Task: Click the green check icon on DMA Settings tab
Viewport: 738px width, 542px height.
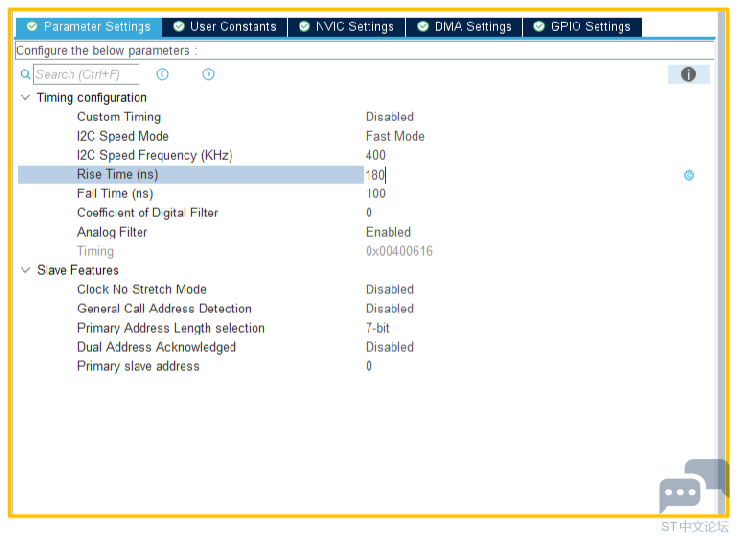Action: pos(423,27)
